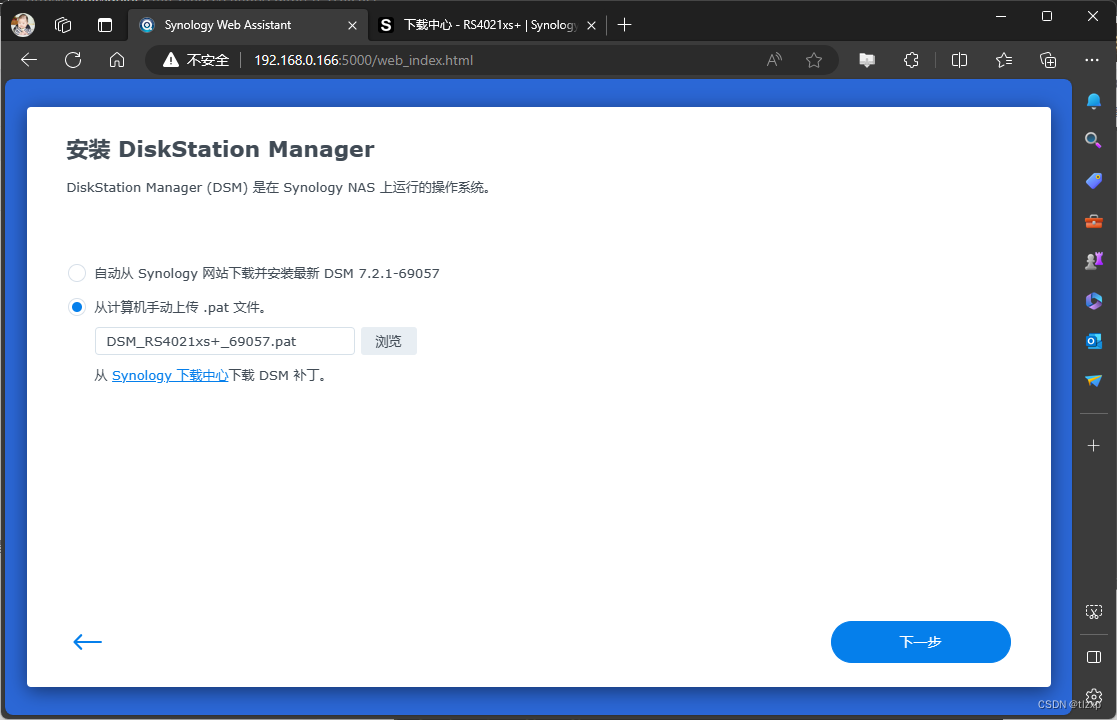The height and width of the screenshot is (720, 1117).
Task: Open the Synology 下载中心 link
Action: 170,375
